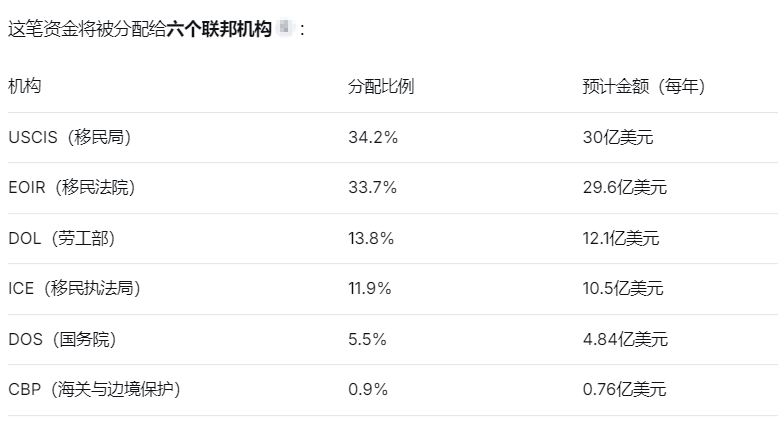Screen dimensions: 778x421
Task: Click the 29.6亿美元 amount cell
Action: point(625,187)
